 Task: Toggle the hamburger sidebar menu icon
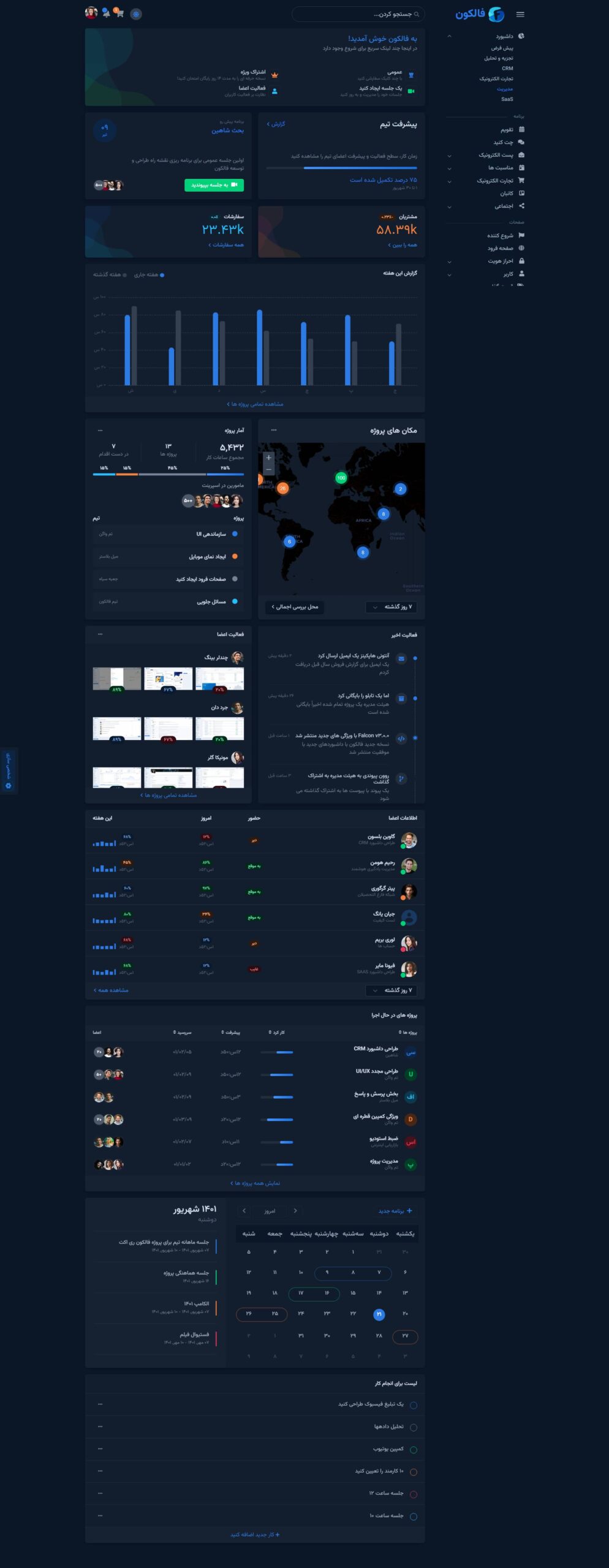click(520, 14)
